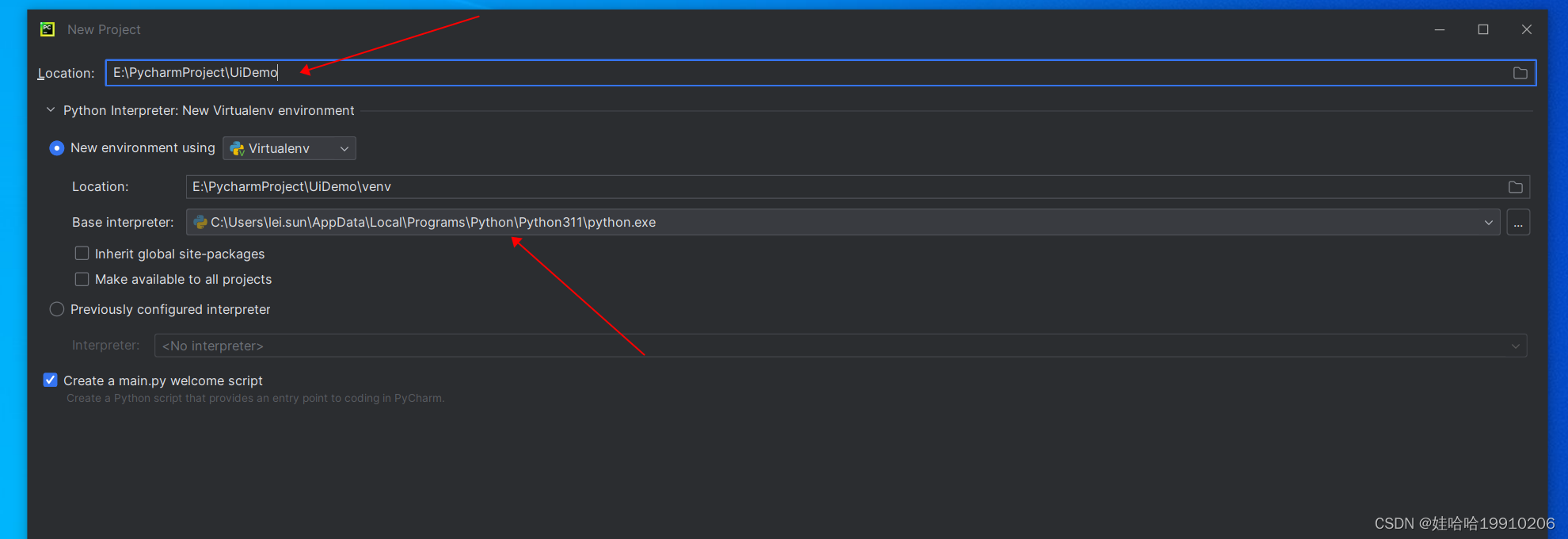Click the Python icon in the Virtualenv dropdown

(x=237, y=149)
